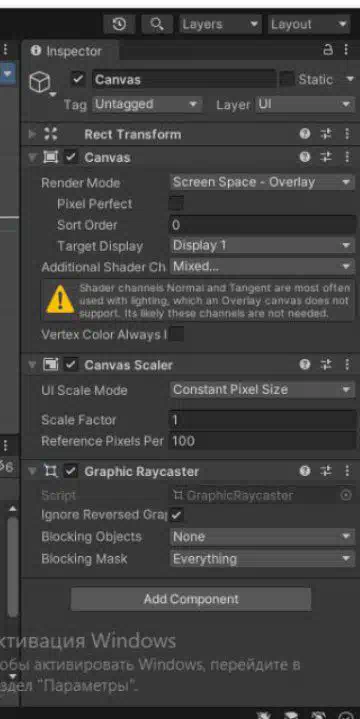This screenshot has height=719, width=360.
Task: Click the search magnifier icon
Action: coord(157,24)
